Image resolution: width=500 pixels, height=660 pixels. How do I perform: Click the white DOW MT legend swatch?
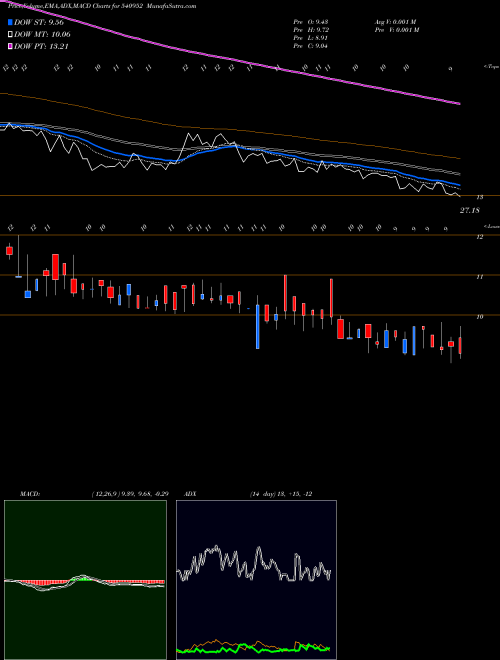tap(10, 35)
